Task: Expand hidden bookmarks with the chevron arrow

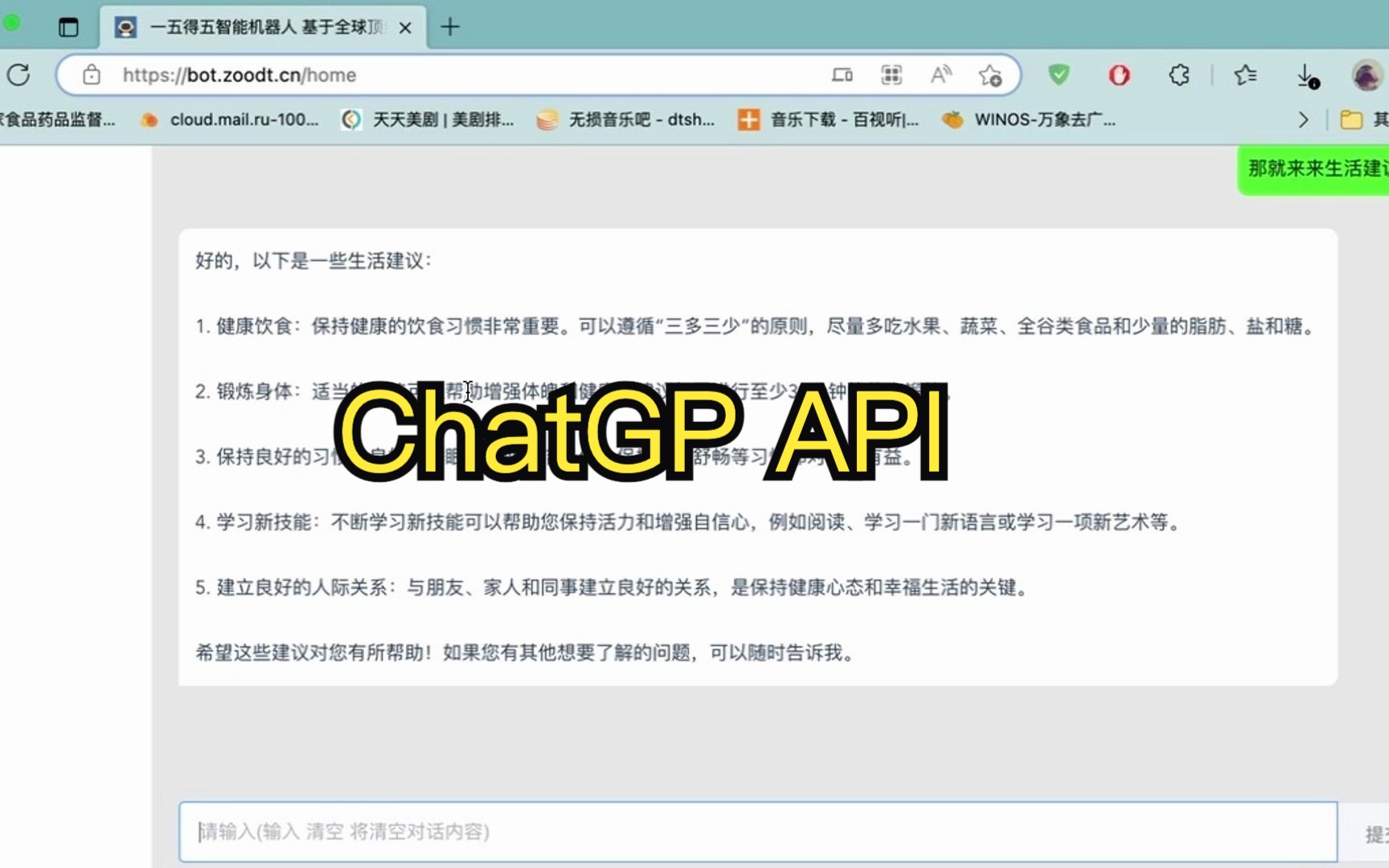Action: 1303,120
